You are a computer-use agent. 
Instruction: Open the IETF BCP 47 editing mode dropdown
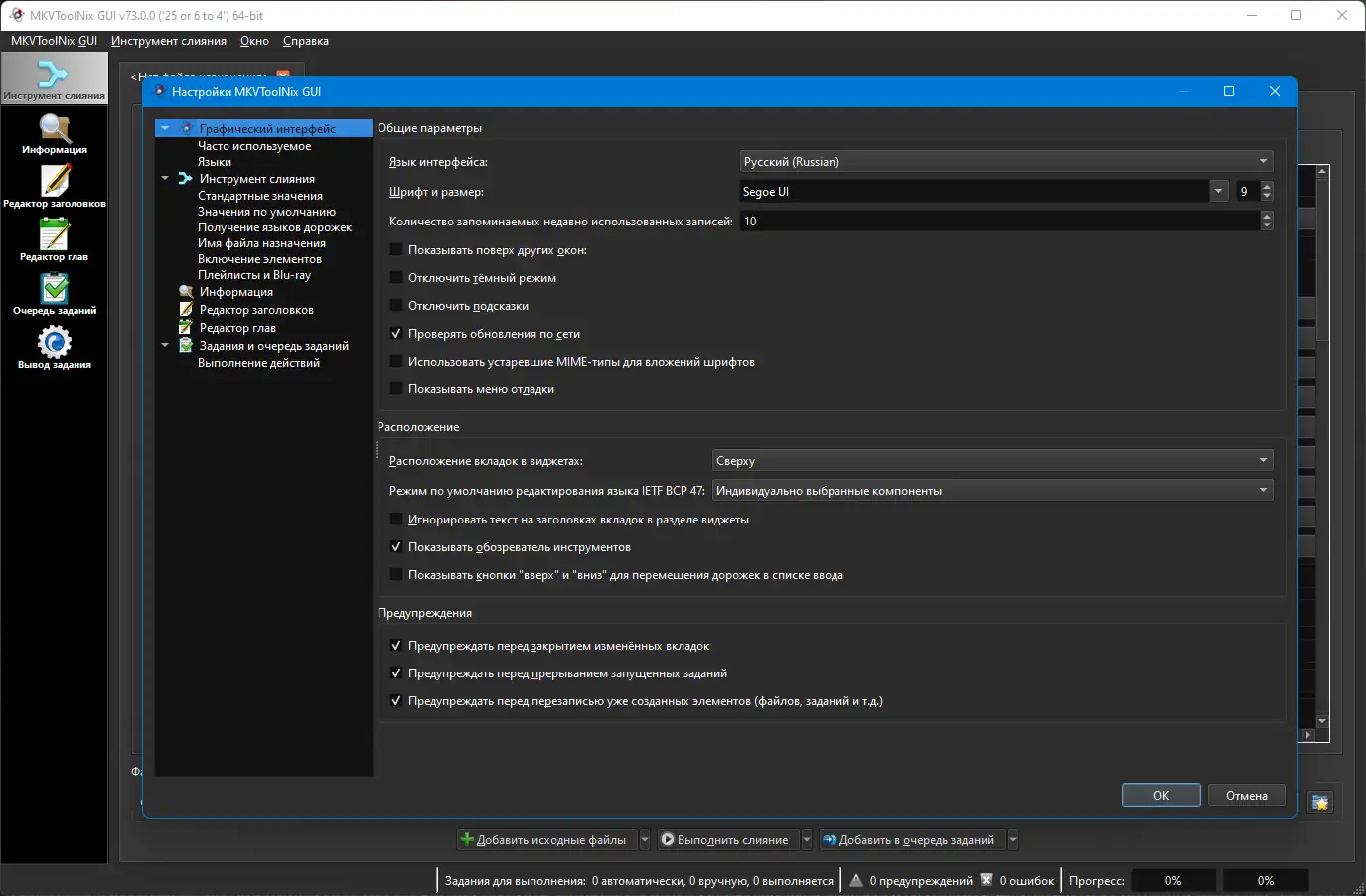(992, 490)
